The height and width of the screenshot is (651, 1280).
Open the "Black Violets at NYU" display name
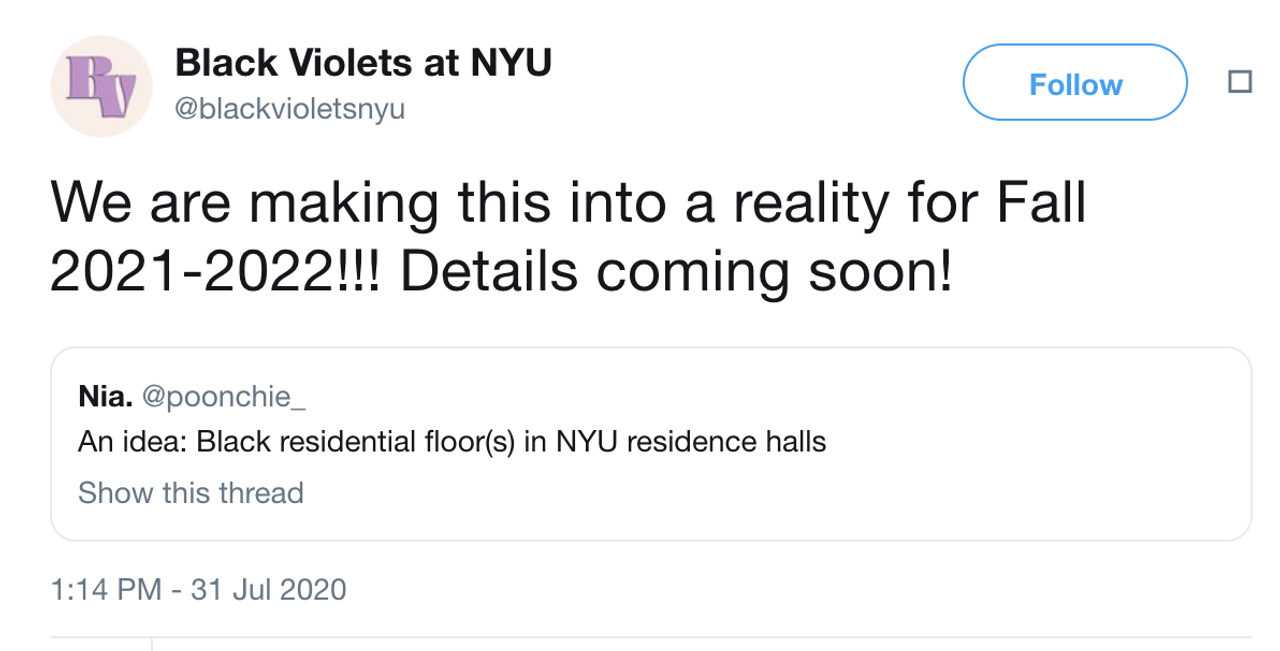point(363,64)
